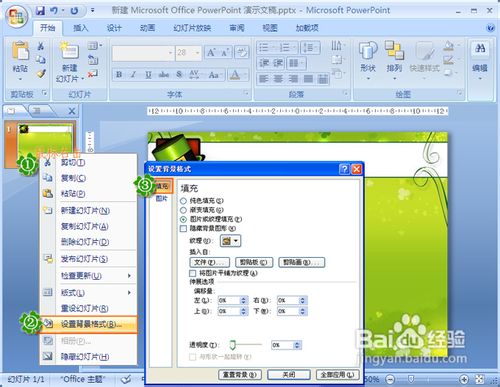Toggle Italic formatting

(134, 75)
